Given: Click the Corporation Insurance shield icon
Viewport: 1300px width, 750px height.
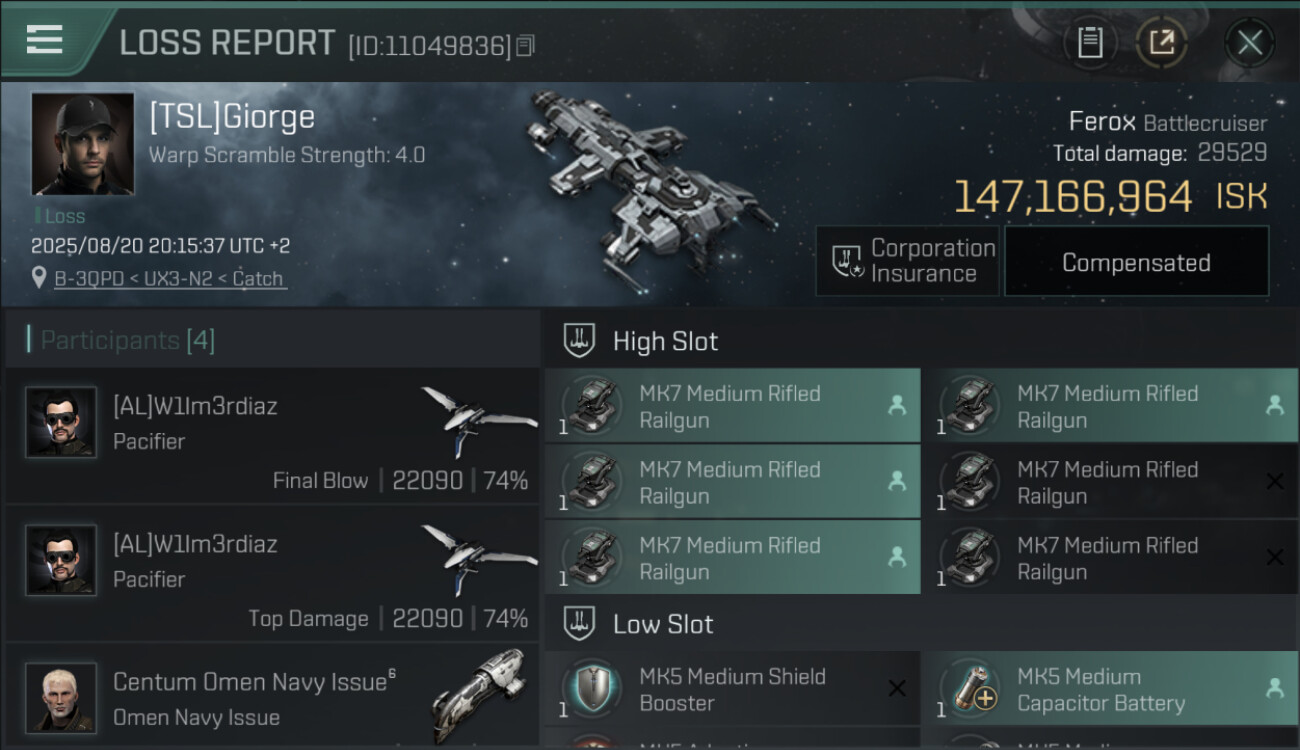Looking at the screenshot, I should tap(848, 262).
